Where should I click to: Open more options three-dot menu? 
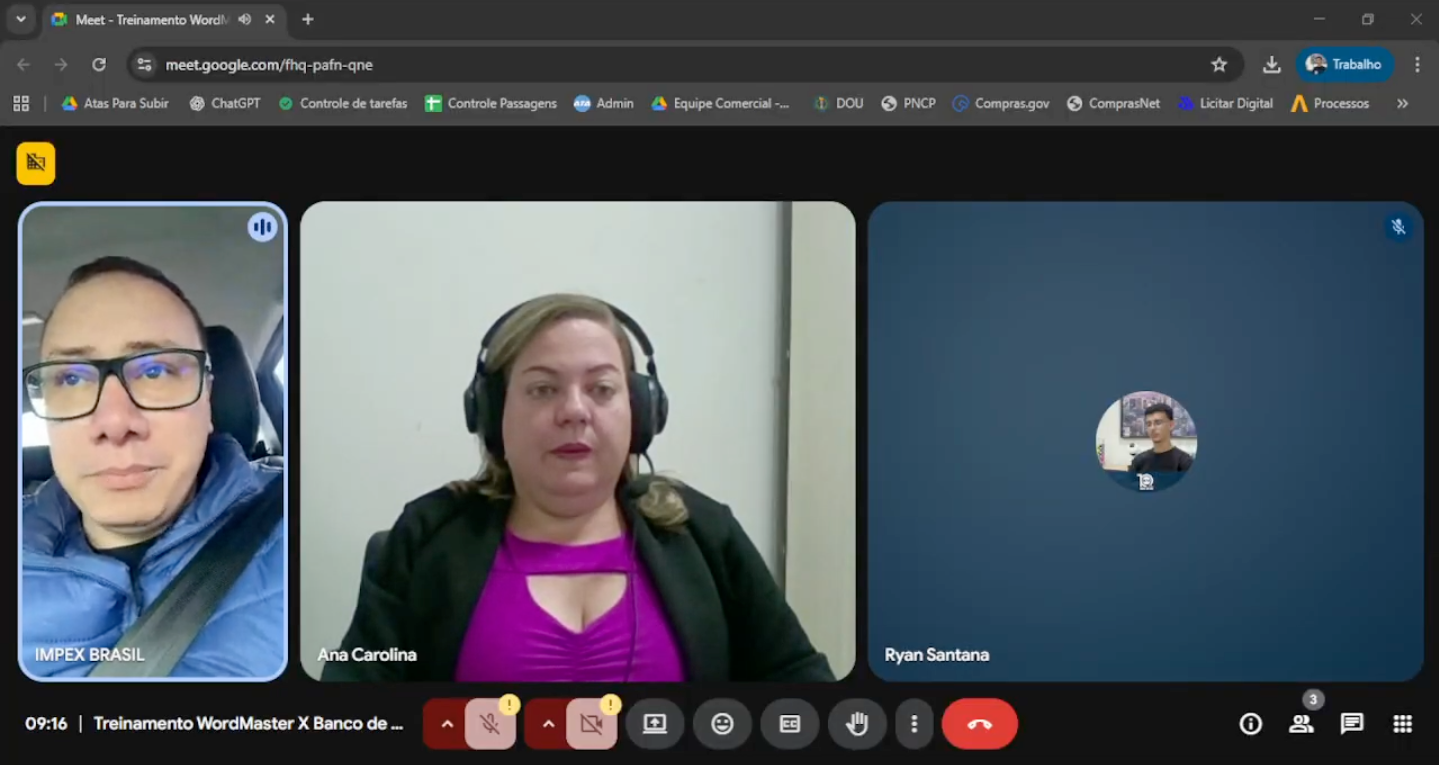pos(914,724)
